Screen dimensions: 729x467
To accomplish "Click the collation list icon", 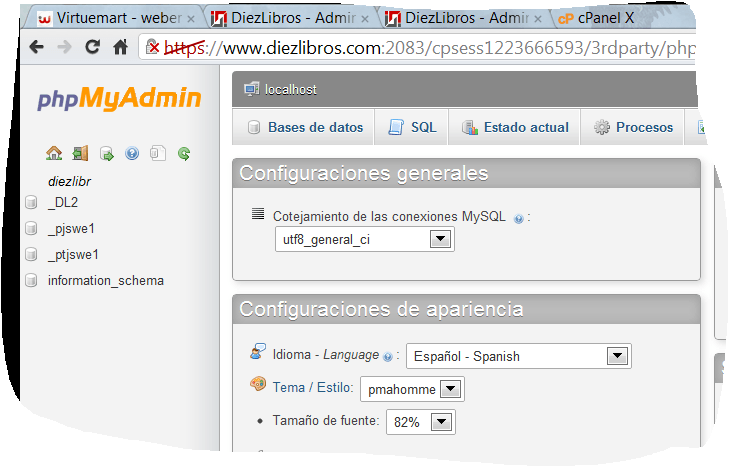I will 258,213.
